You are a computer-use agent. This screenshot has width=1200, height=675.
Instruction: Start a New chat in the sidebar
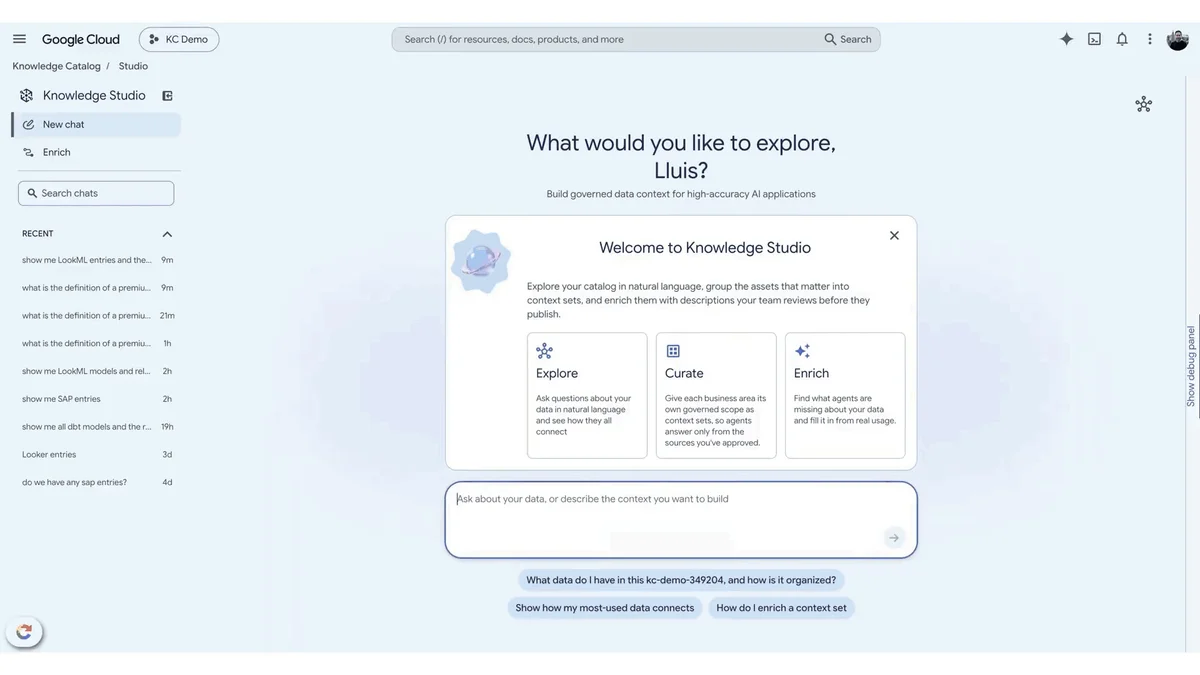tap(96, 125)
